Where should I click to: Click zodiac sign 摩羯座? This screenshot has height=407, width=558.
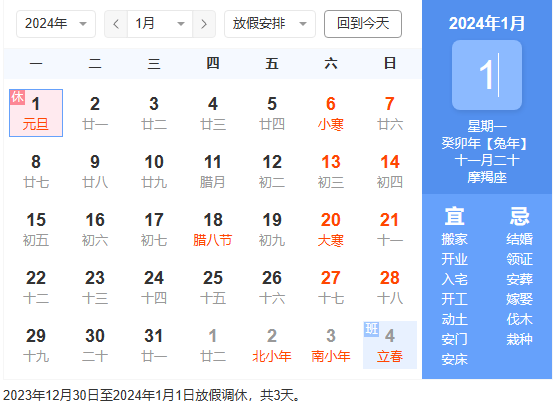coord(487,178)
